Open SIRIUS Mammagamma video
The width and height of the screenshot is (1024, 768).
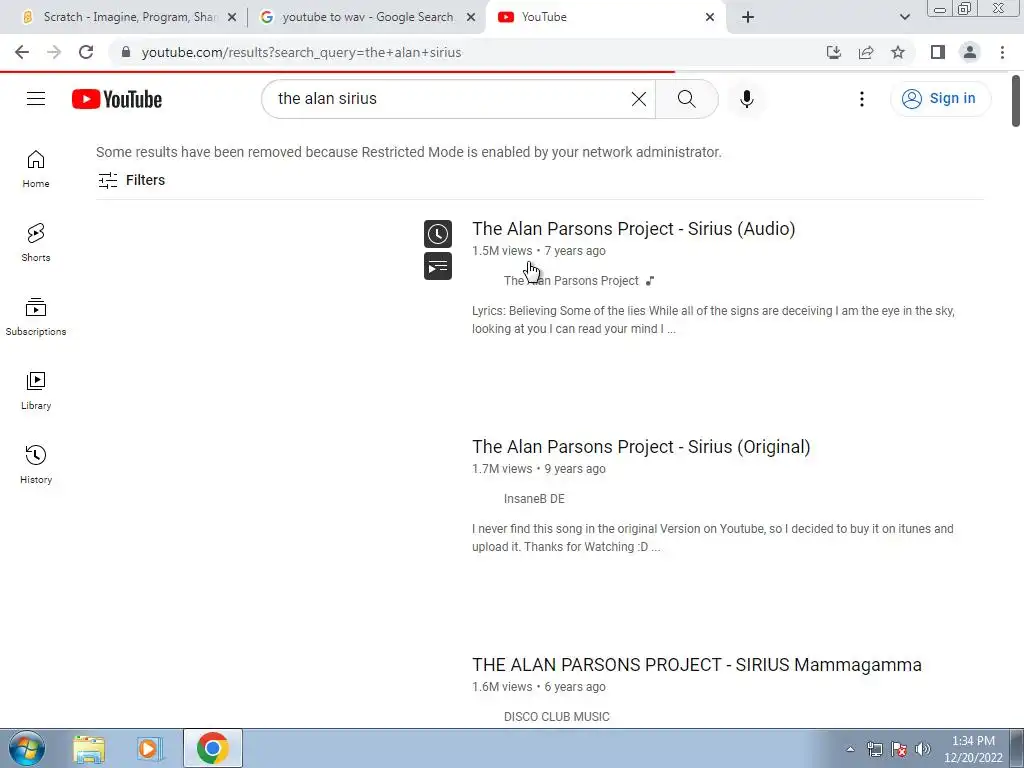[697, 665]
